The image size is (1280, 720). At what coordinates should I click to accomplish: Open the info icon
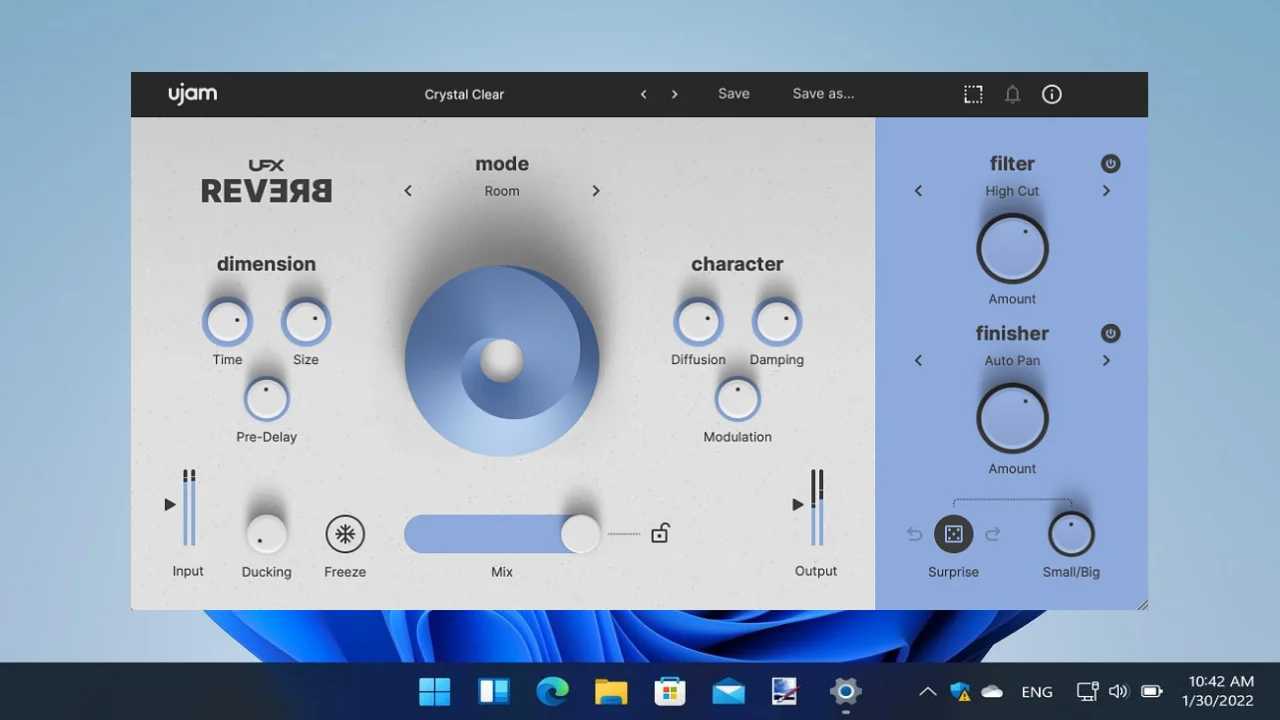[x=1052, y=94]
